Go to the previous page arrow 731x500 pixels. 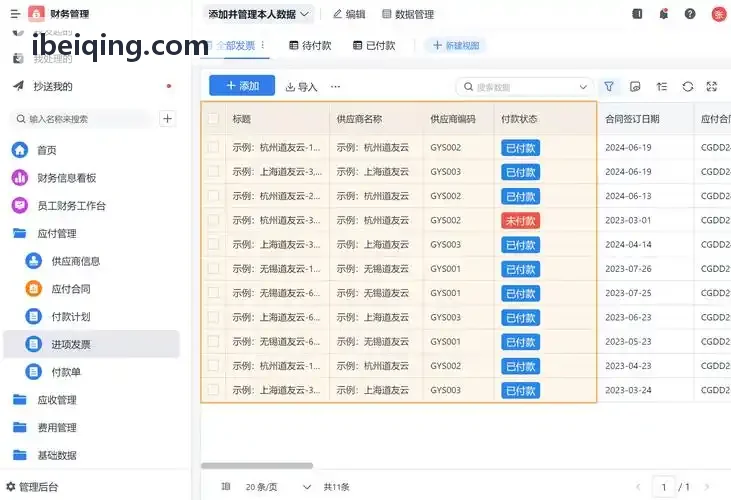click(x=638, y=487)
